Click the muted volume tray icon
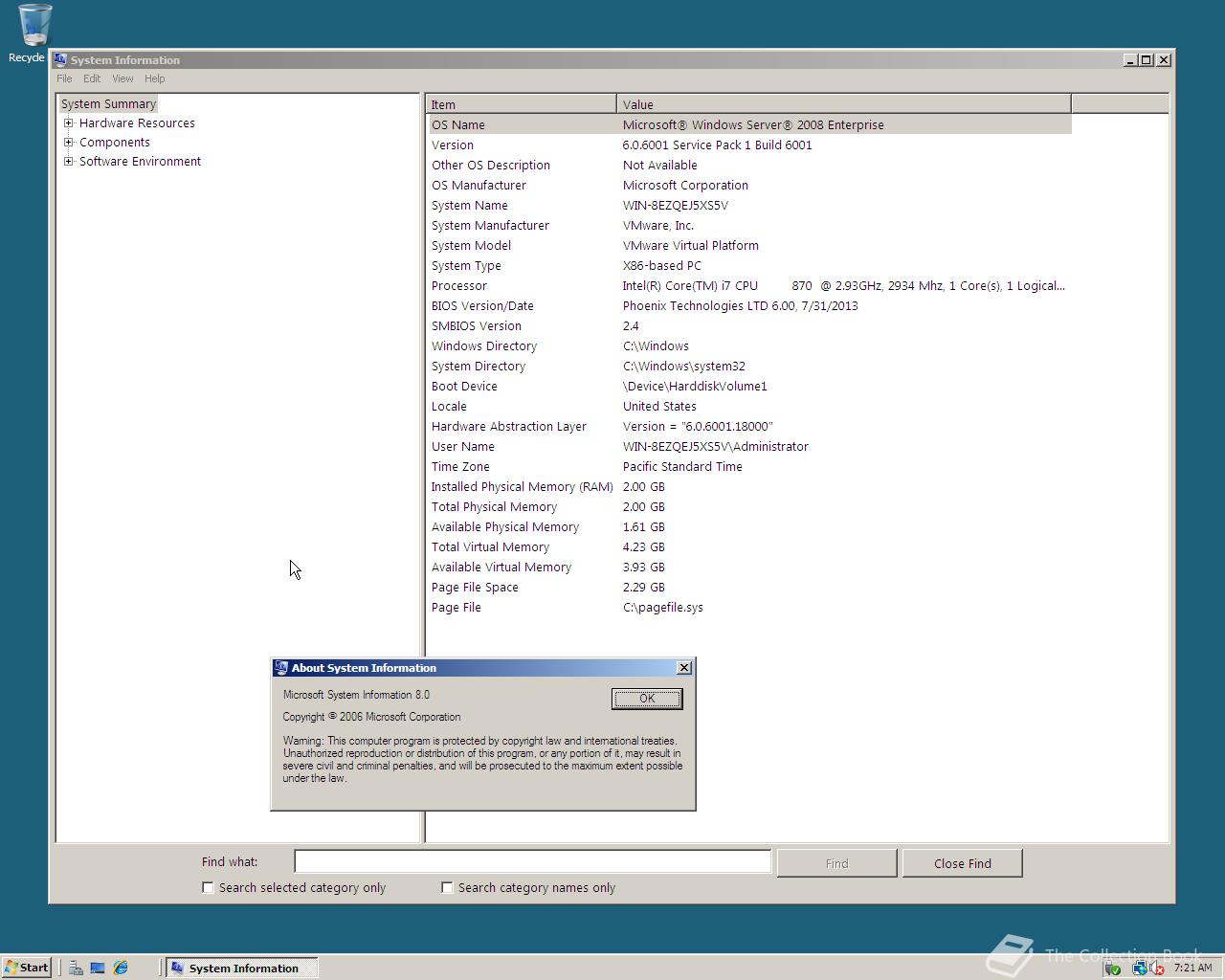 [x=1156, y=969]
